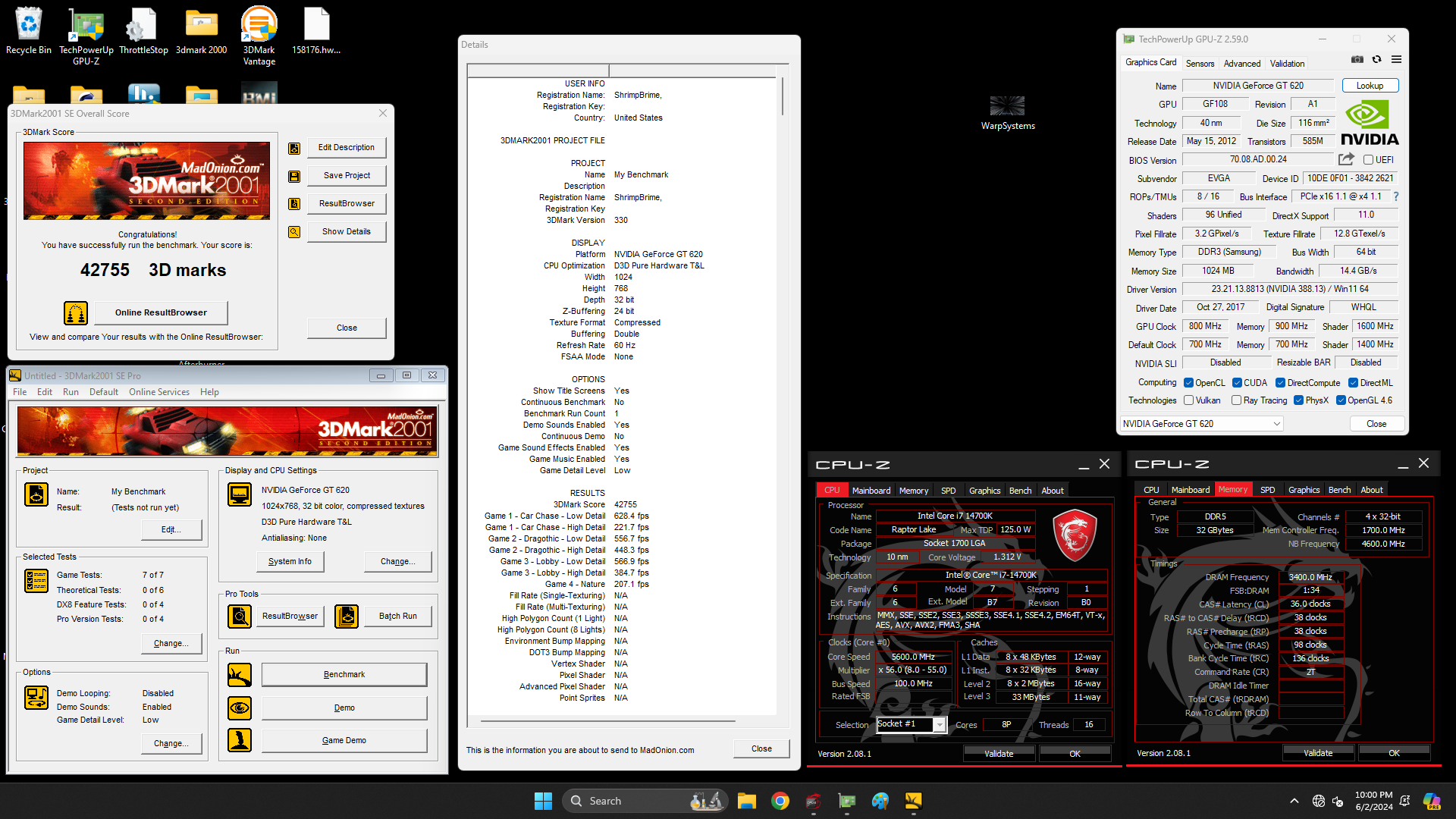Open the Online Services menu
Screen dimensions: 1456x819
159,392
